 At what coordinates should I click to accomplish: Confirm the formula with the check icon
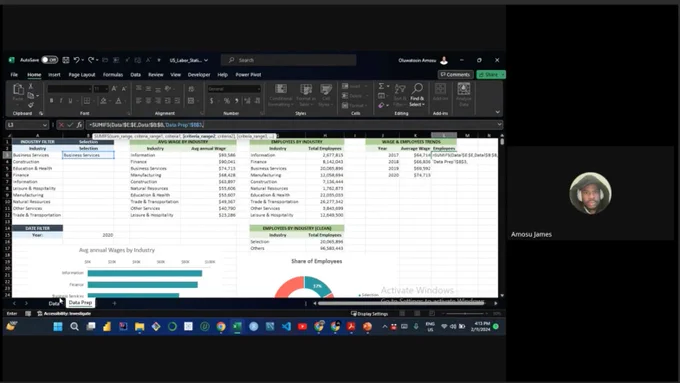(70, 125)
